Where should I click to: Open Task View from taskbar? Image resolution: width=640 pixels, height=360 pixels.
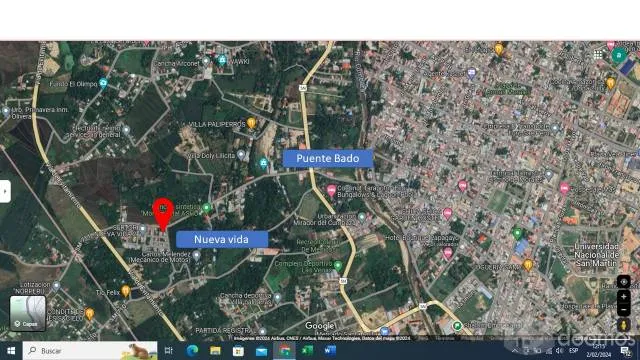(x=169, y=351)
